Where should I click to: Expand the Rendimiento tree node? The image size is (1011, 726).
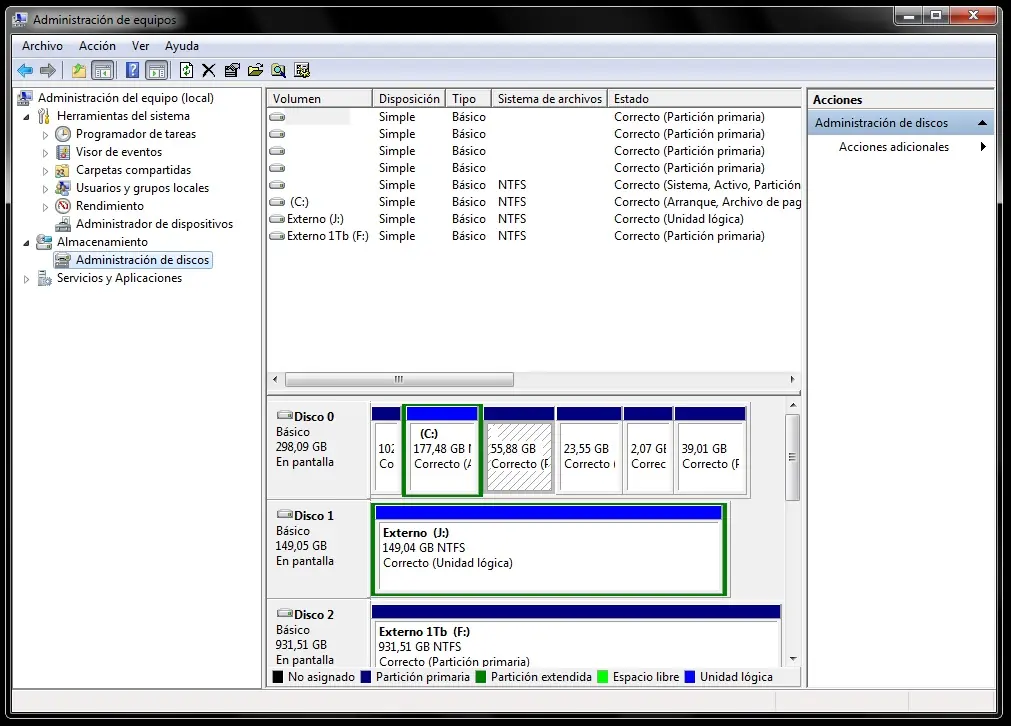(45, 208)
